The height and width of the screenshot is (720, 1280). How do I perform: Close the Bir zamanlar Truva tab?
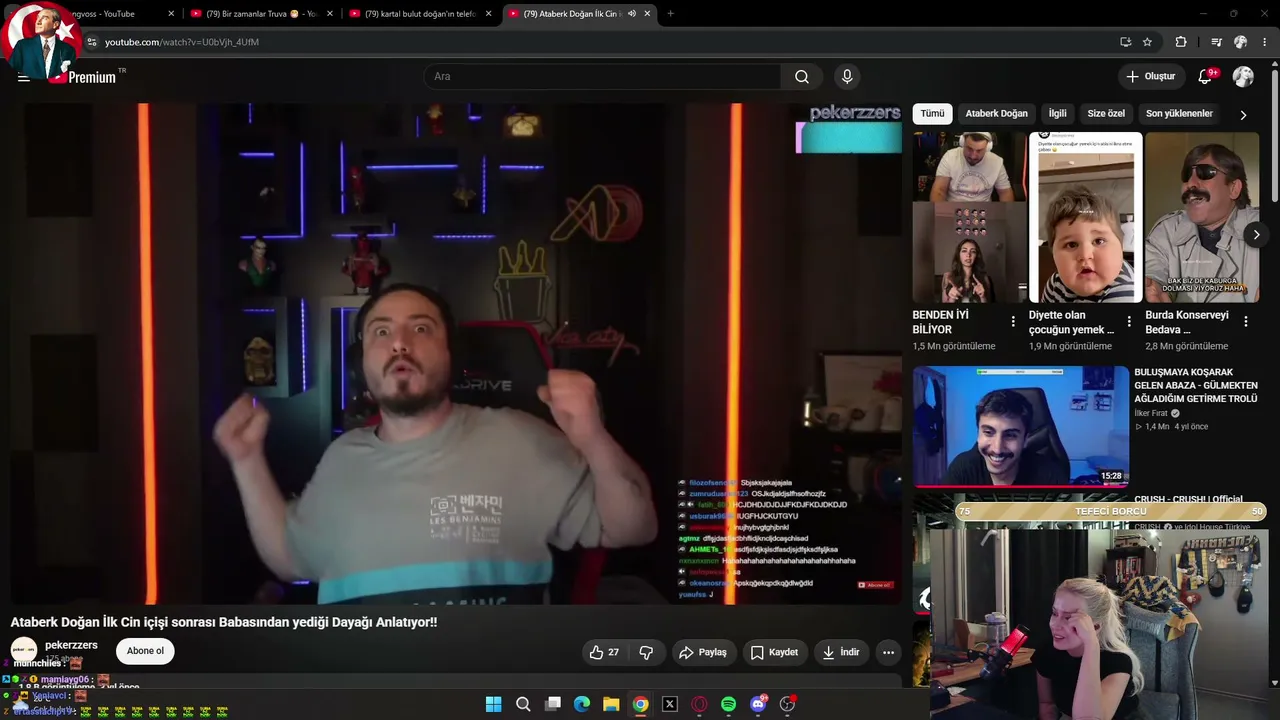pos(329,14)
